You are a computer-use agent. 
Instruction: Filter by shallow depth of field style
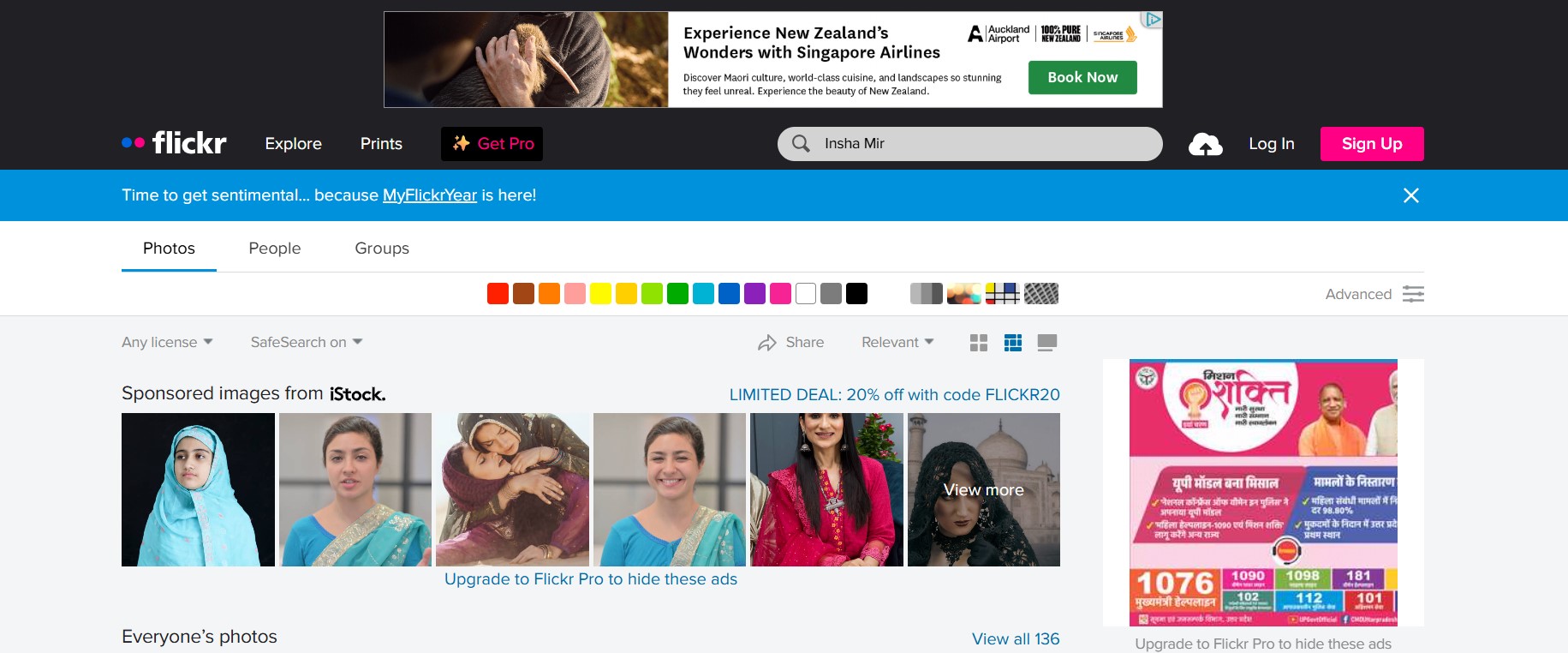[x=964, y=294]
